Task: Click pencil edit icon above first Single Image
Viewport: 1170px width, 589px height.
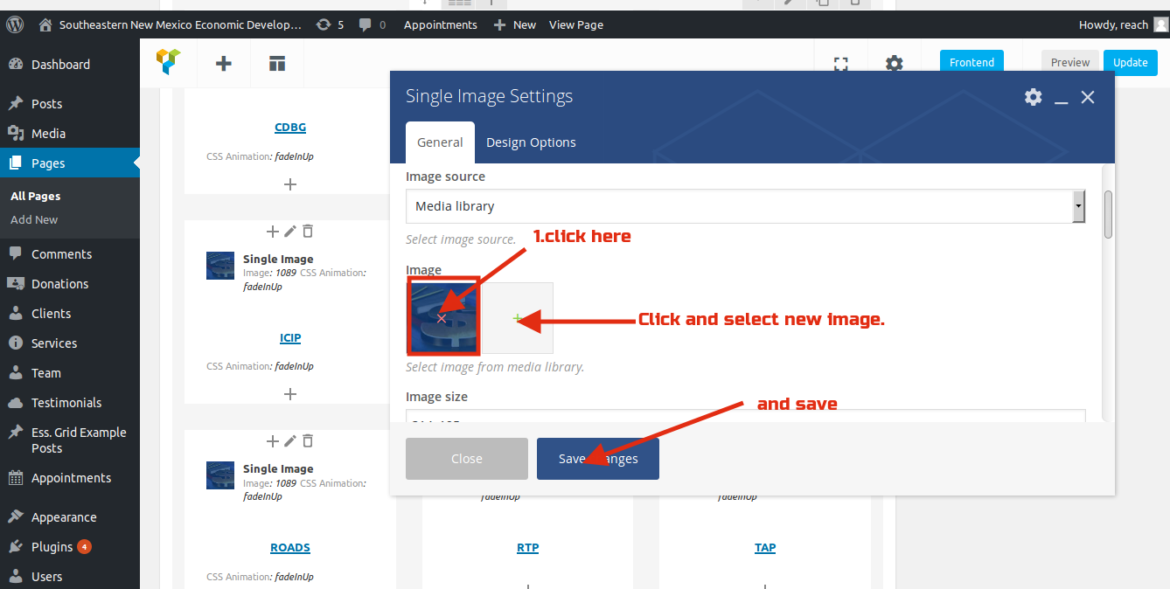Action: tap(290, 231)
